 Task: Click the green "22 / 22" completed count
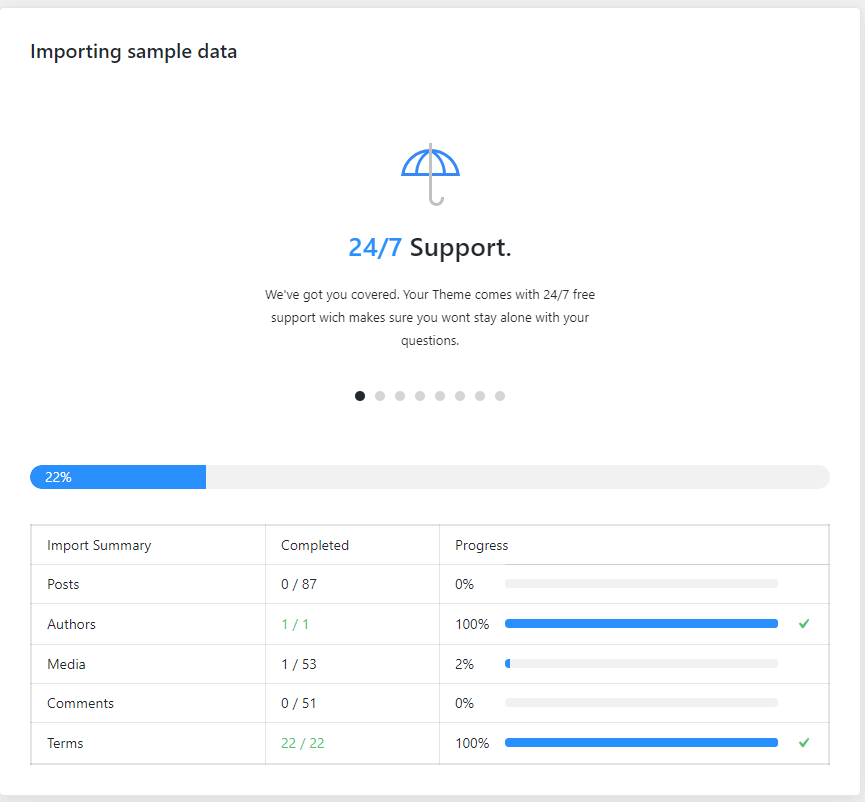(303, 744)
